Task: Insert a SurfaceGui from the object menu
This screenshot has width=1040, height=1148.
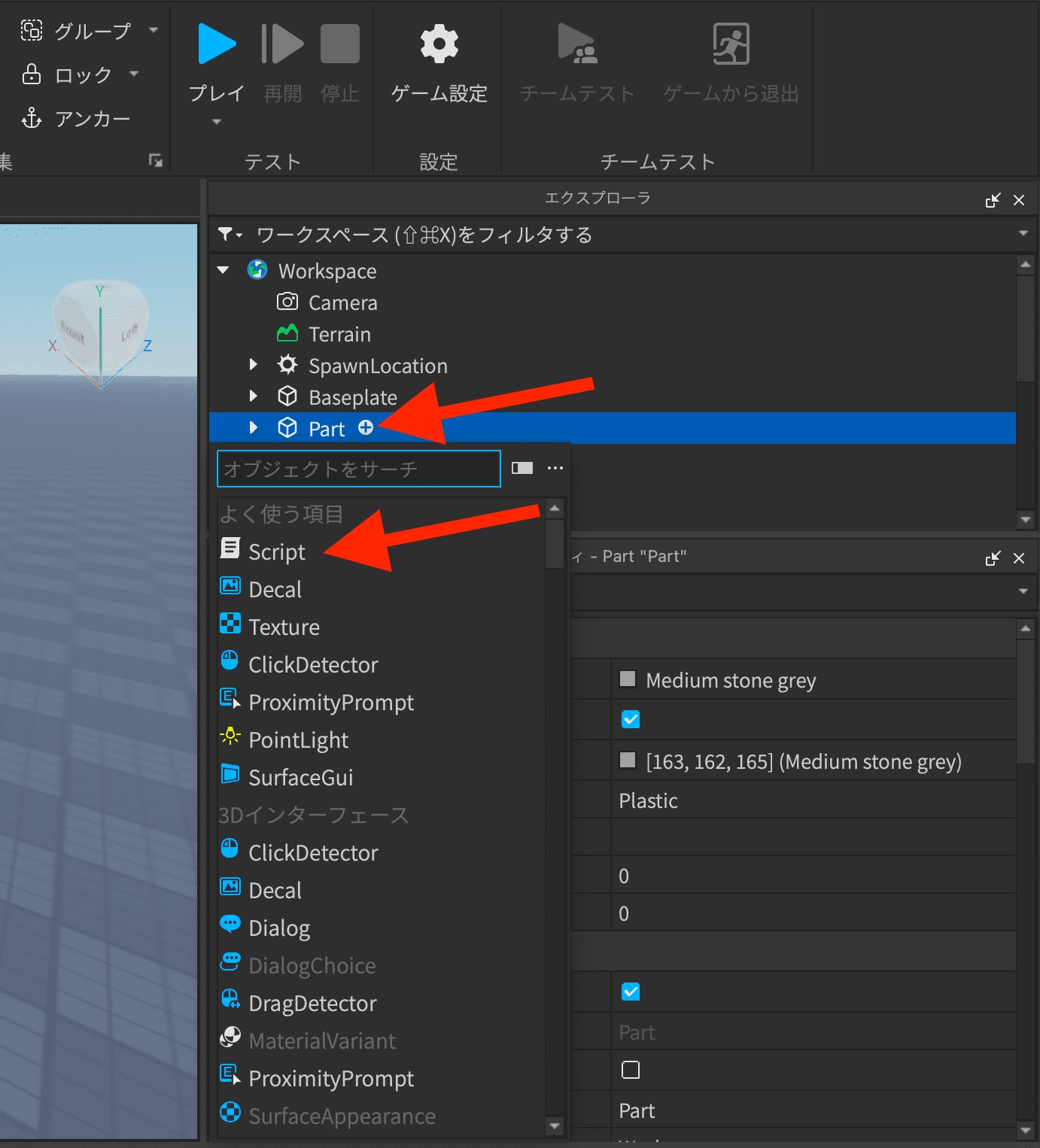Action: tap(300, 777)
